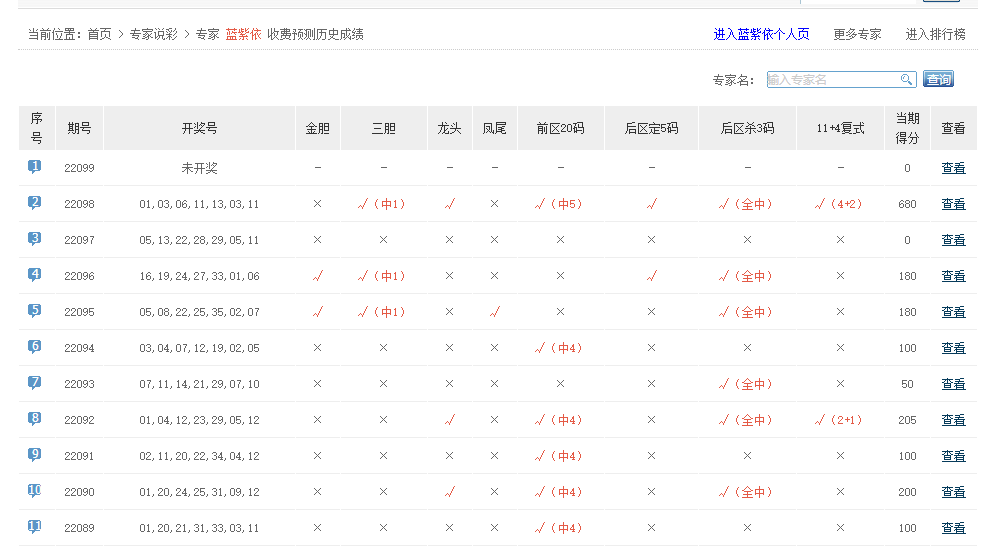Click the number 2 sequence badge icon
The width and height of the screenshot is (1005, 550).
(35, 203)
